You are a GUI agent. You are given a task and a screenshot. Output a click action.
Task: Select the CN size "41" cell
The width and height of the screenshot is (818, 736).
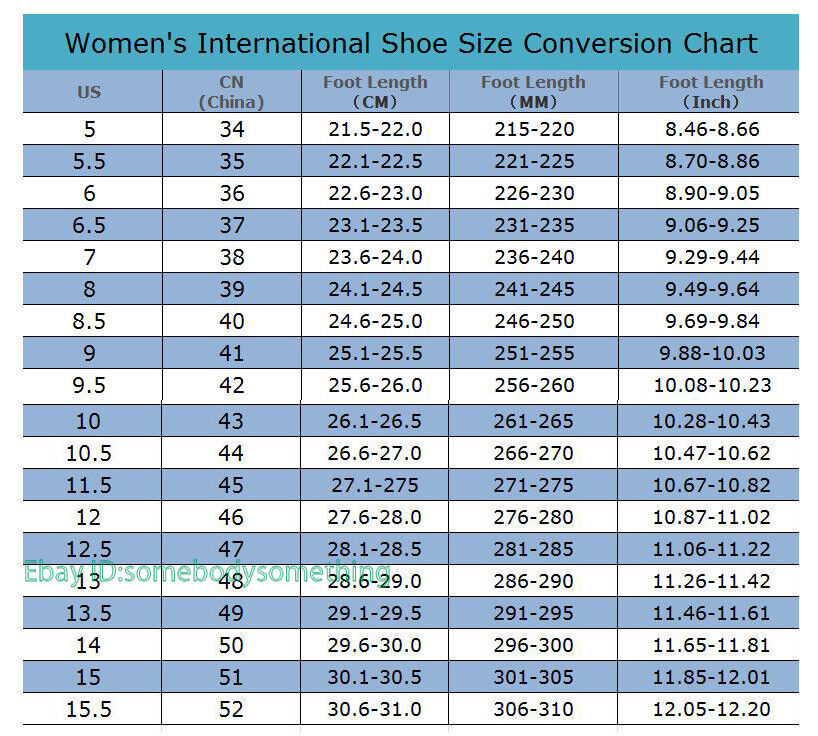232,354
